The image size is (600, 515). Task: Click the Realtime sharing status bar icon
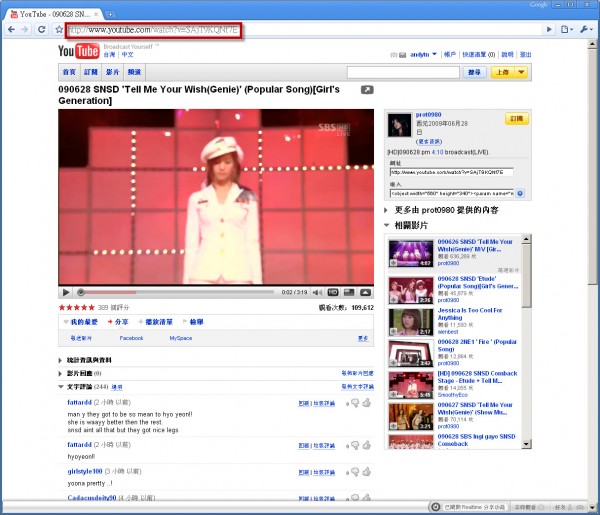435,507
